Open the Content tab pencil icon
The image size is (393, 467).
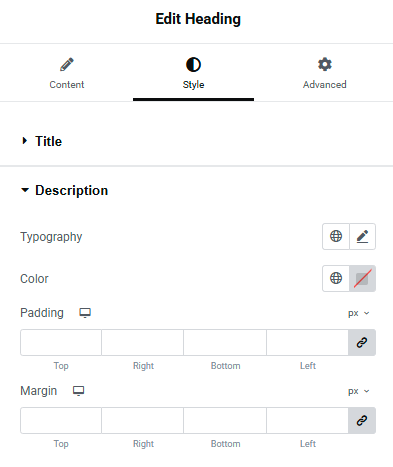[67, 65]
